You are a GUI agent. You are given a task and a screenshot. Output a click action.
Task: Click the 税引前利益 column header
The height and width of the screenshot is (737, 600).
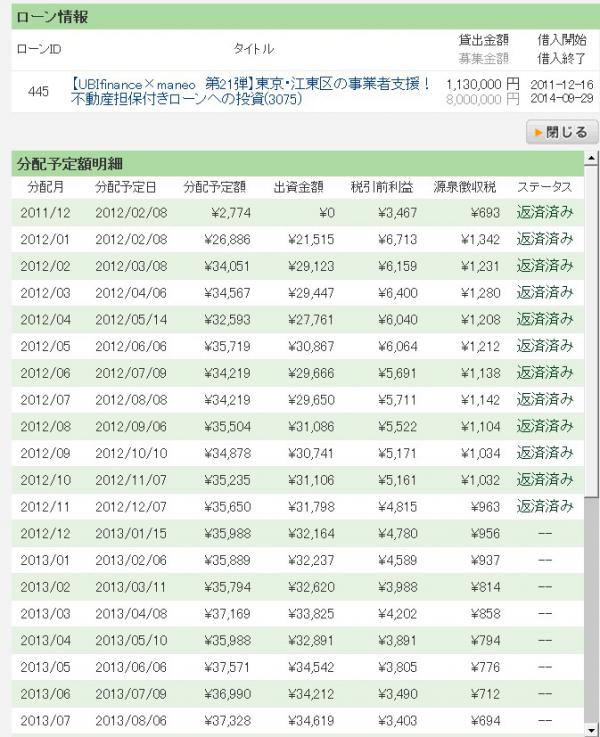click(x=382, y=187)
